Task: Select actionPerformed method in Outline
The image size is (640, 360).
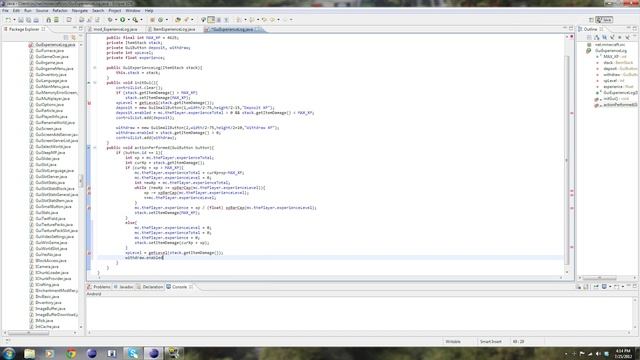Action: 616,105
